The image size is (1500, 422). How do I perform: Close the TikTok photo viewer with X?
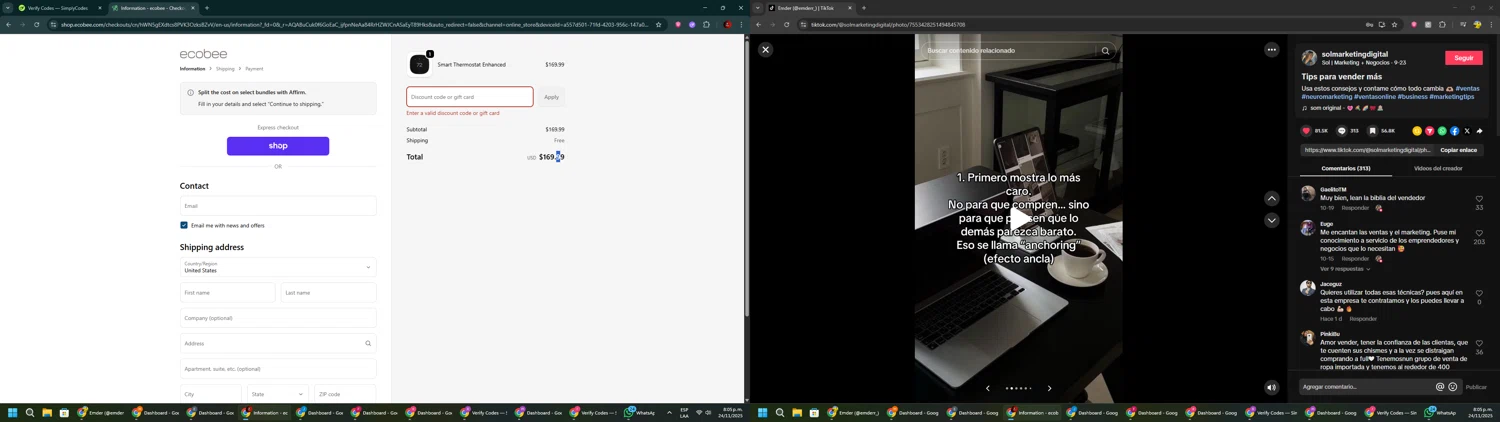tap(765, 49)
